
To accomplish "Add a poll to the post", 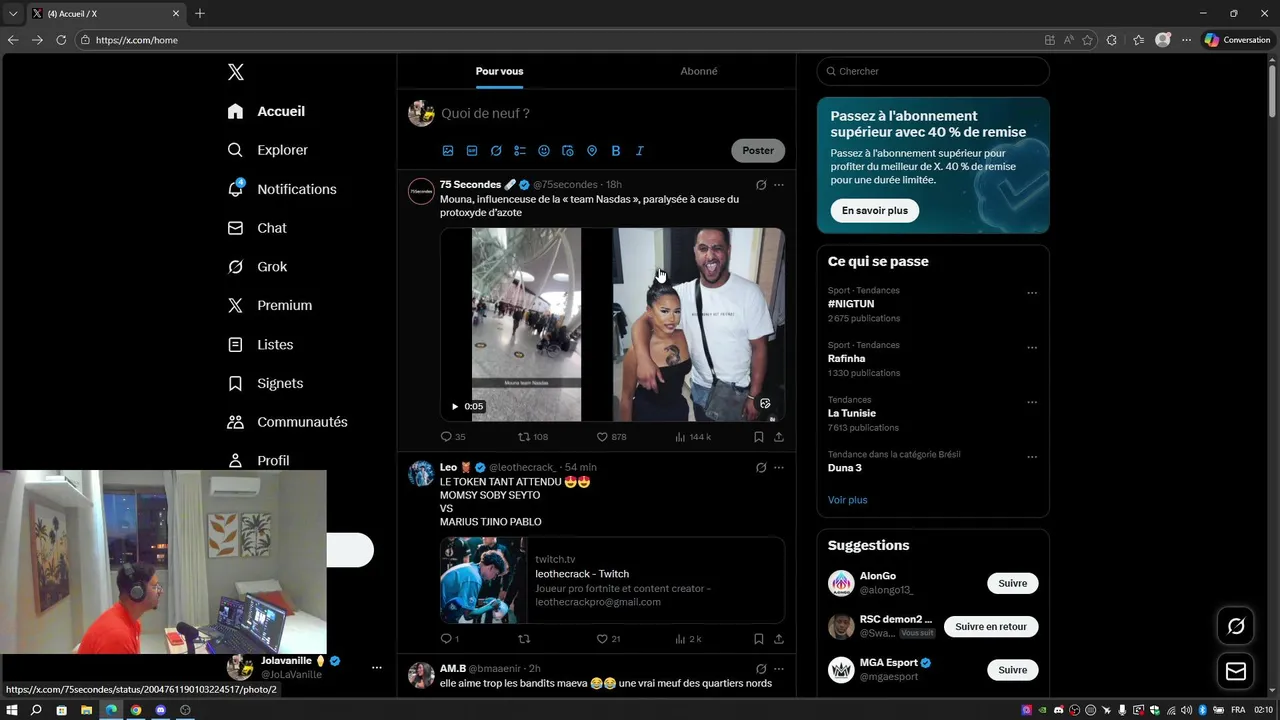I will point(520,151).
